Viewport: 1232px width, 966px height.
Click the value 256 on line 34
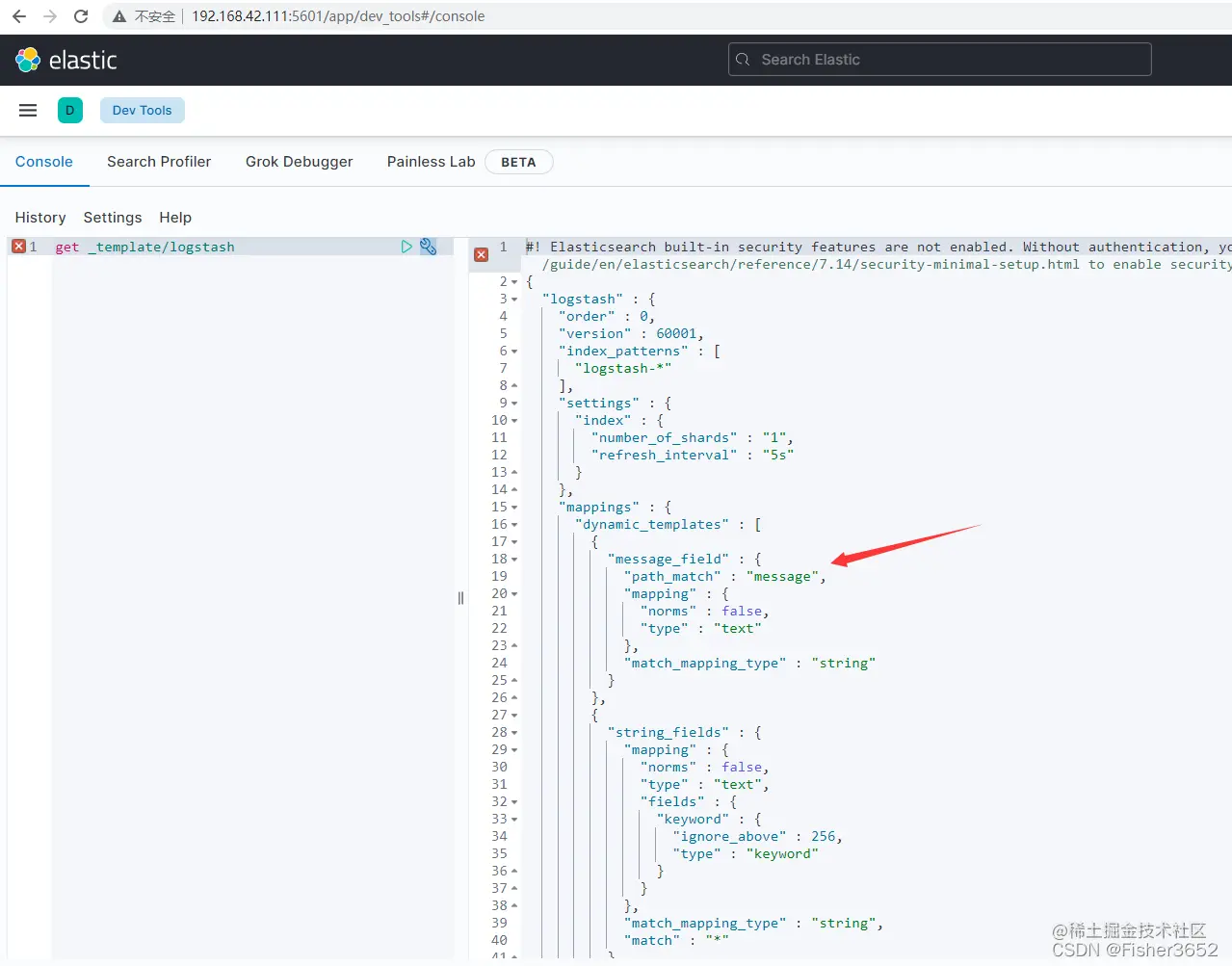(x=824, y=836)
